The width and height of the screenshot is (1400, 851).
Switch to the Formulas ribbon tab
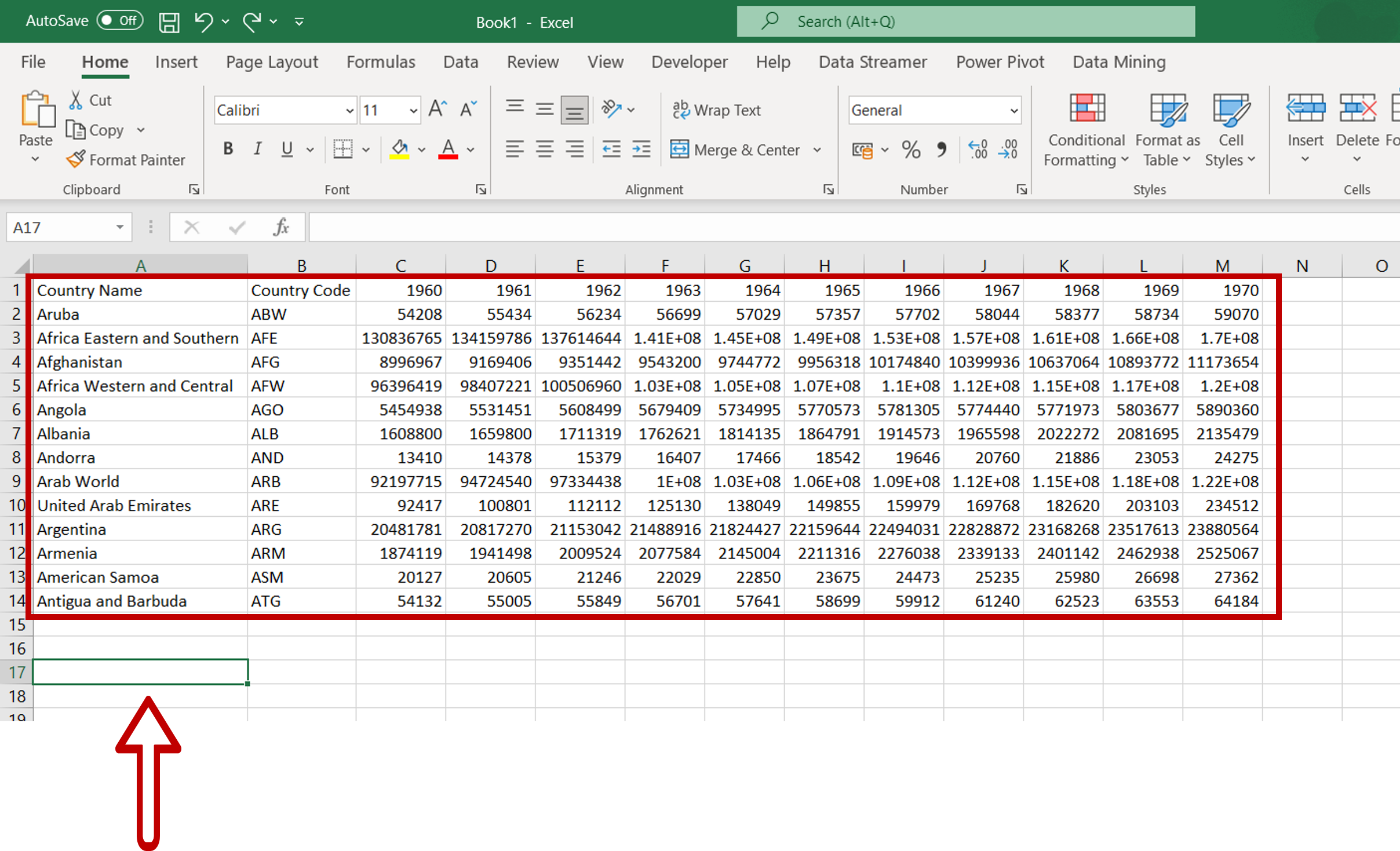[381, 62]
